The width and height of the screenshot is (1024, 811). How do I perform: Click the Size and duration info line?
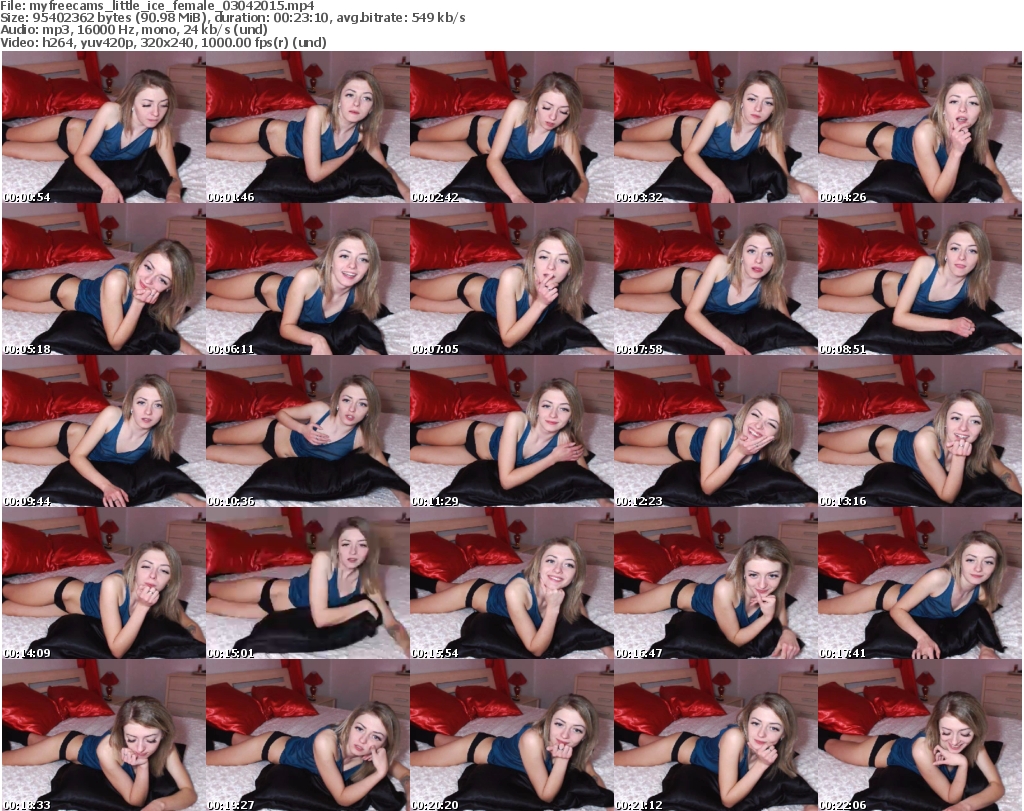pyautogui.click(x=232, y=18)
